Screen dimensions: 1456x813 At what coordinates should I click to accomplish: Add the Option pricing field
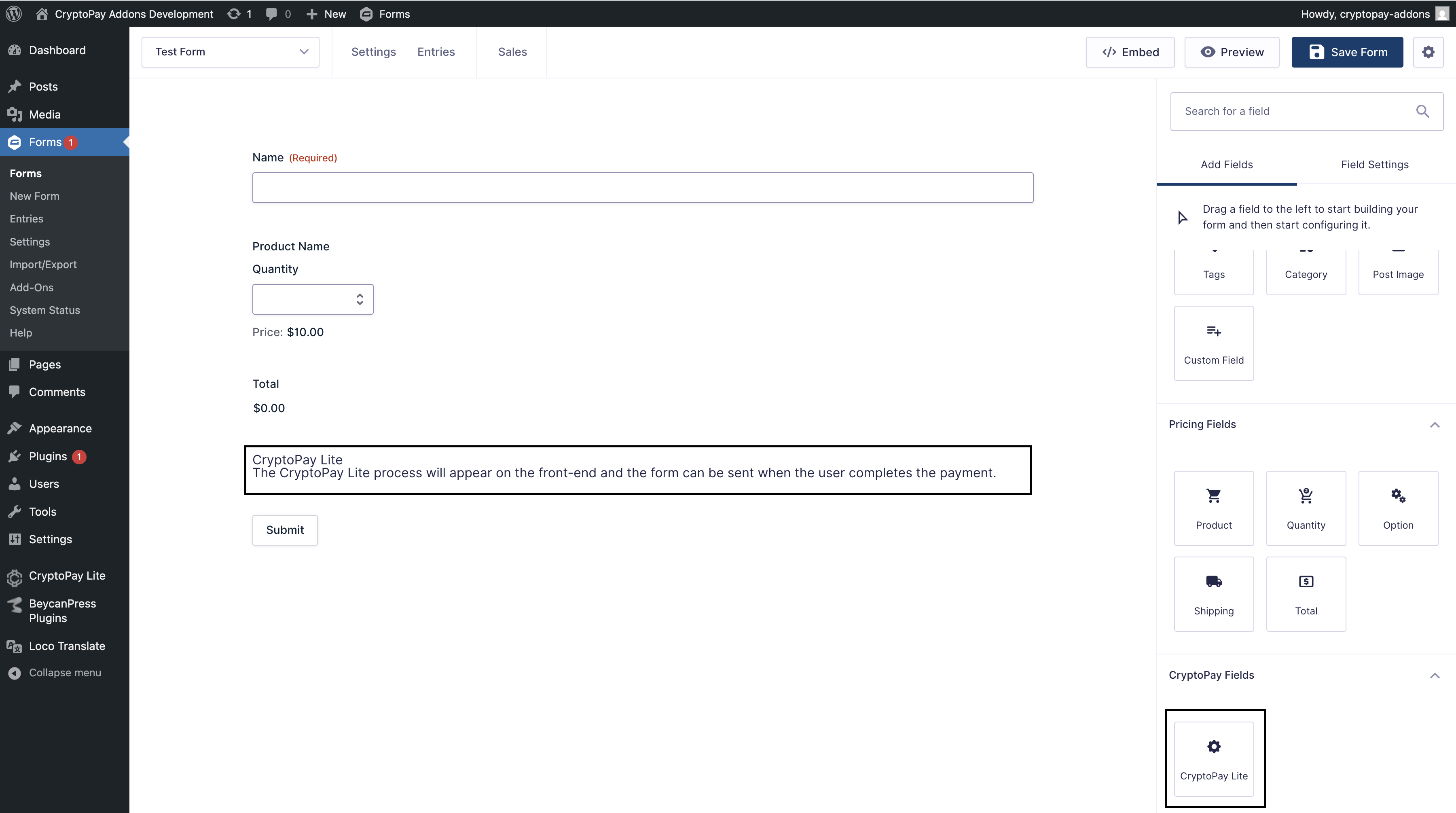[x=1398, y=508]
